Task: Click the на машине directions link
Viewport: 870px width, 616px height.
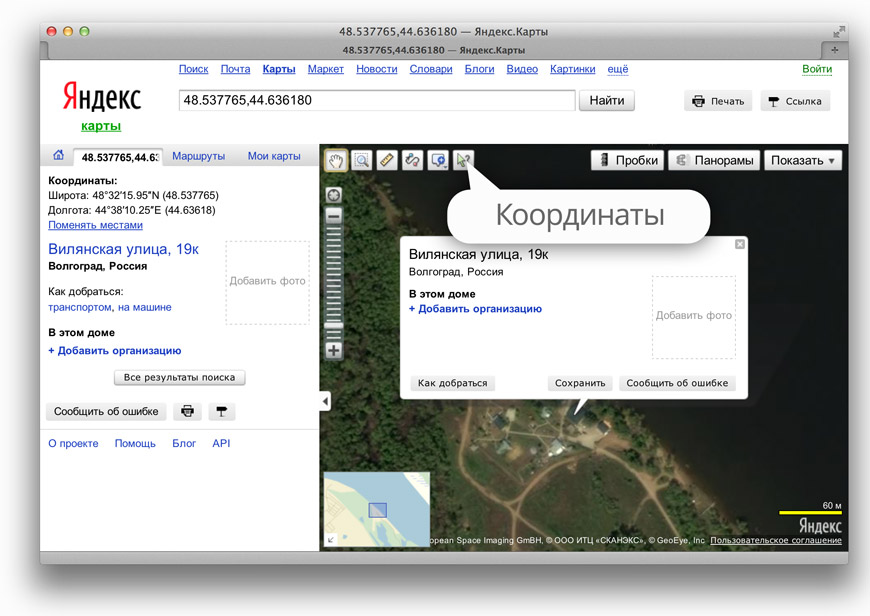Action: (144, 307)
